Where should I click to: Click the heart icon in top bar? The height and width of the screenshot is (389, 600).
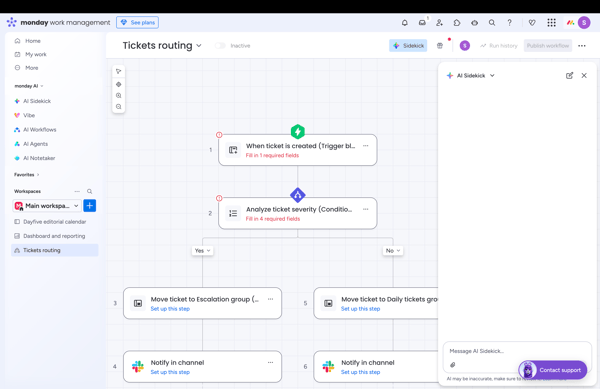click(532, 23)
